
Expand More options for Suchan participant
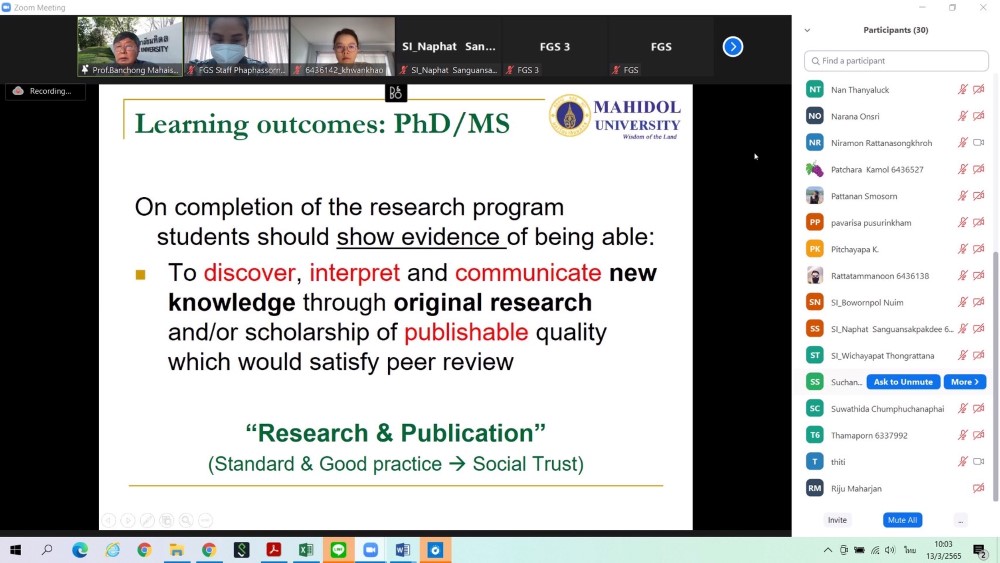click(965, 382)
